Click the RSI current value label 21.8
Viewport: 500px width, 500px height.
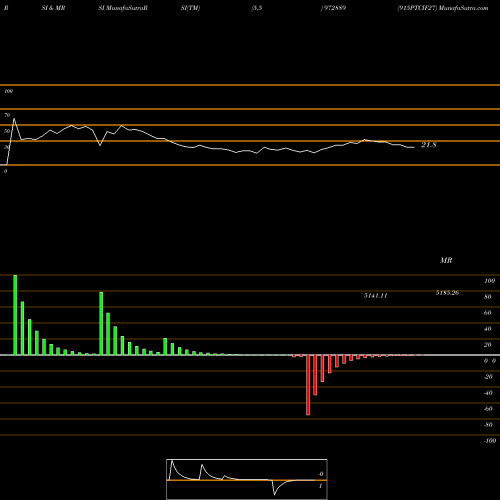[x=428, y=145]
